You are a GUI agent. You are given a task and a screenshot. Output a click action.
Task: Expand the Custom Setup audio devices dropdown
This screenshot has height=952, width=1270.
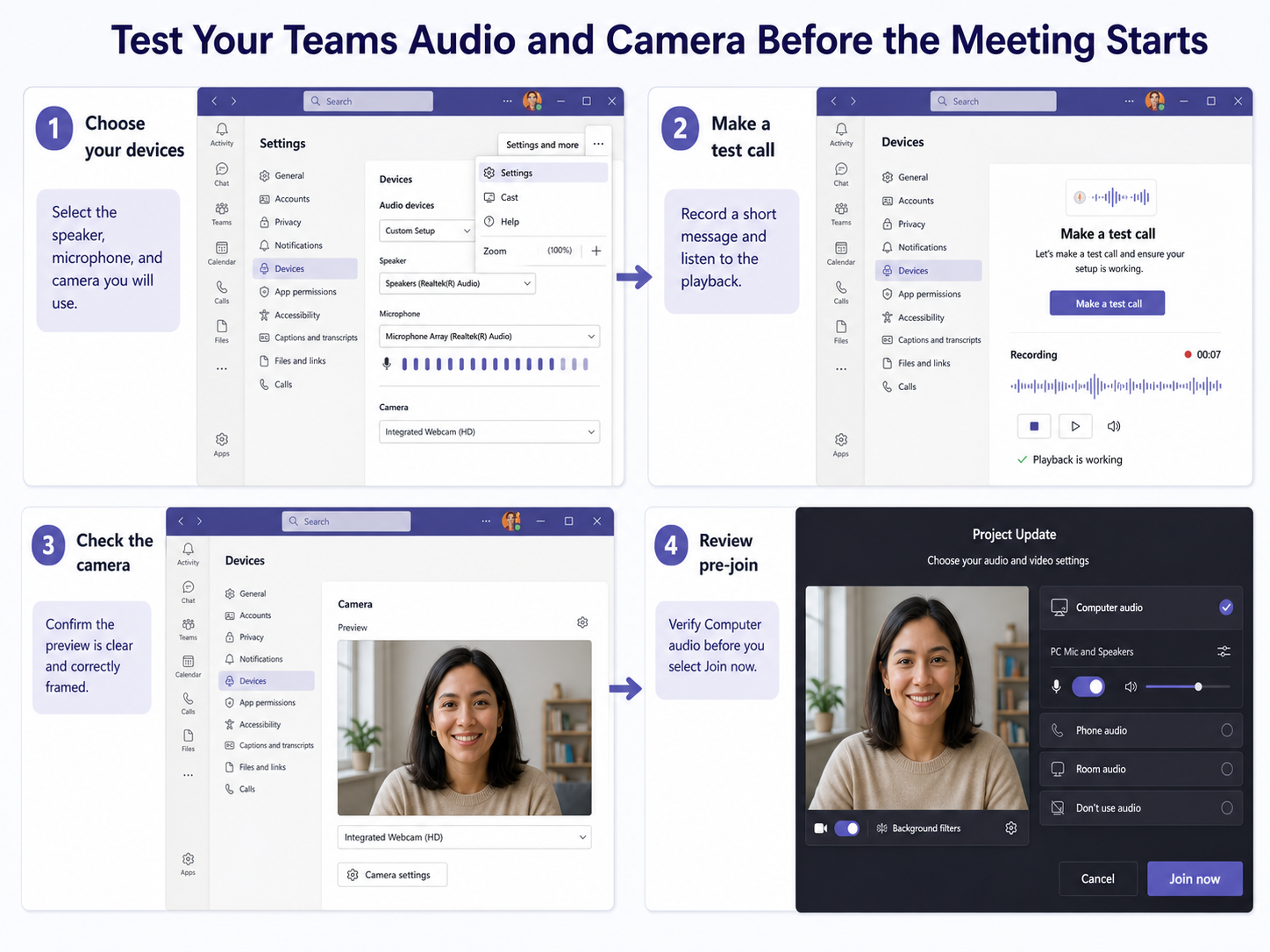point(428,231)
